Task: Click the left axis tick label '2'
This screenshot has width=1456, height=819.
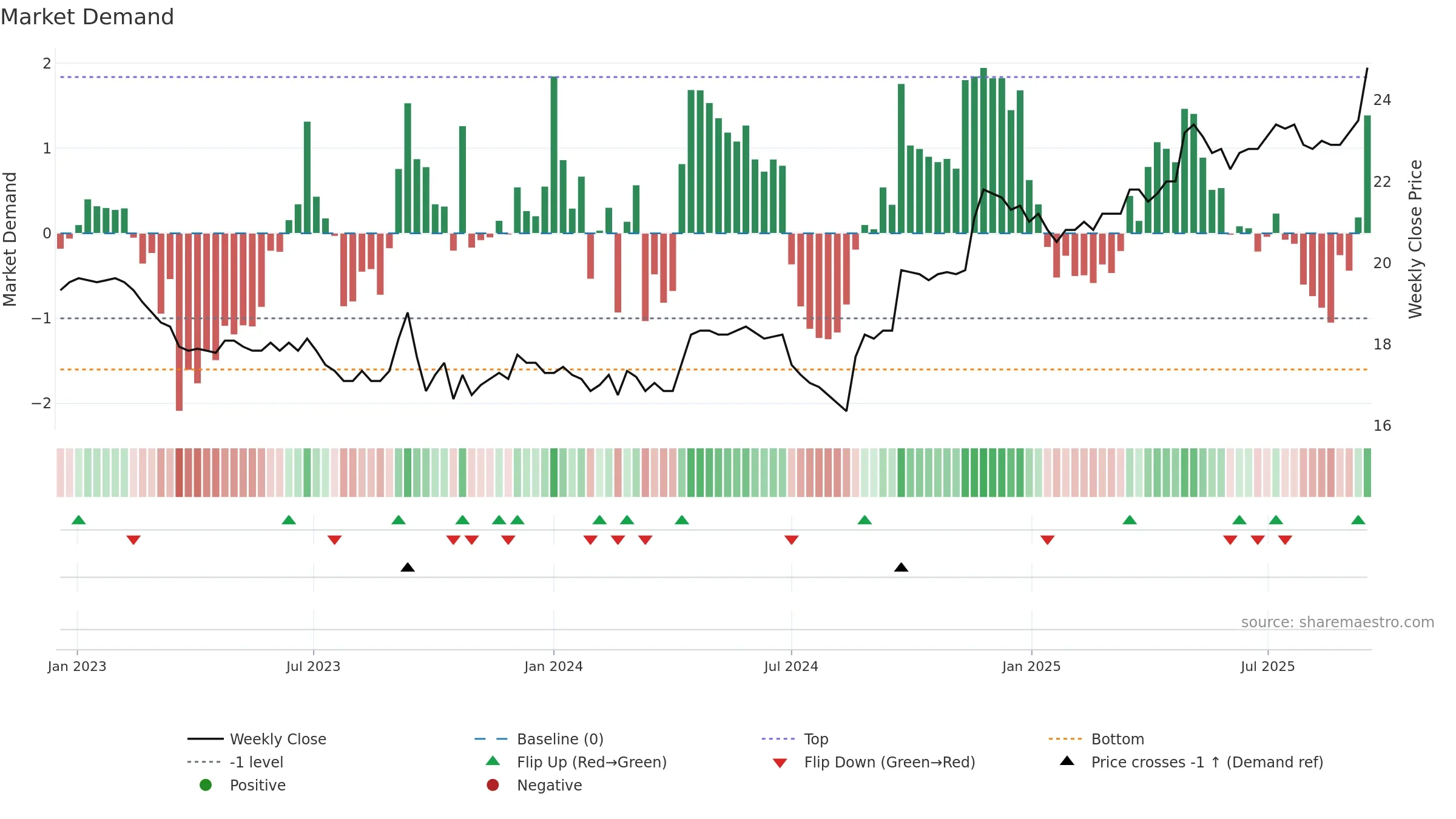Action: coord(47,63)
